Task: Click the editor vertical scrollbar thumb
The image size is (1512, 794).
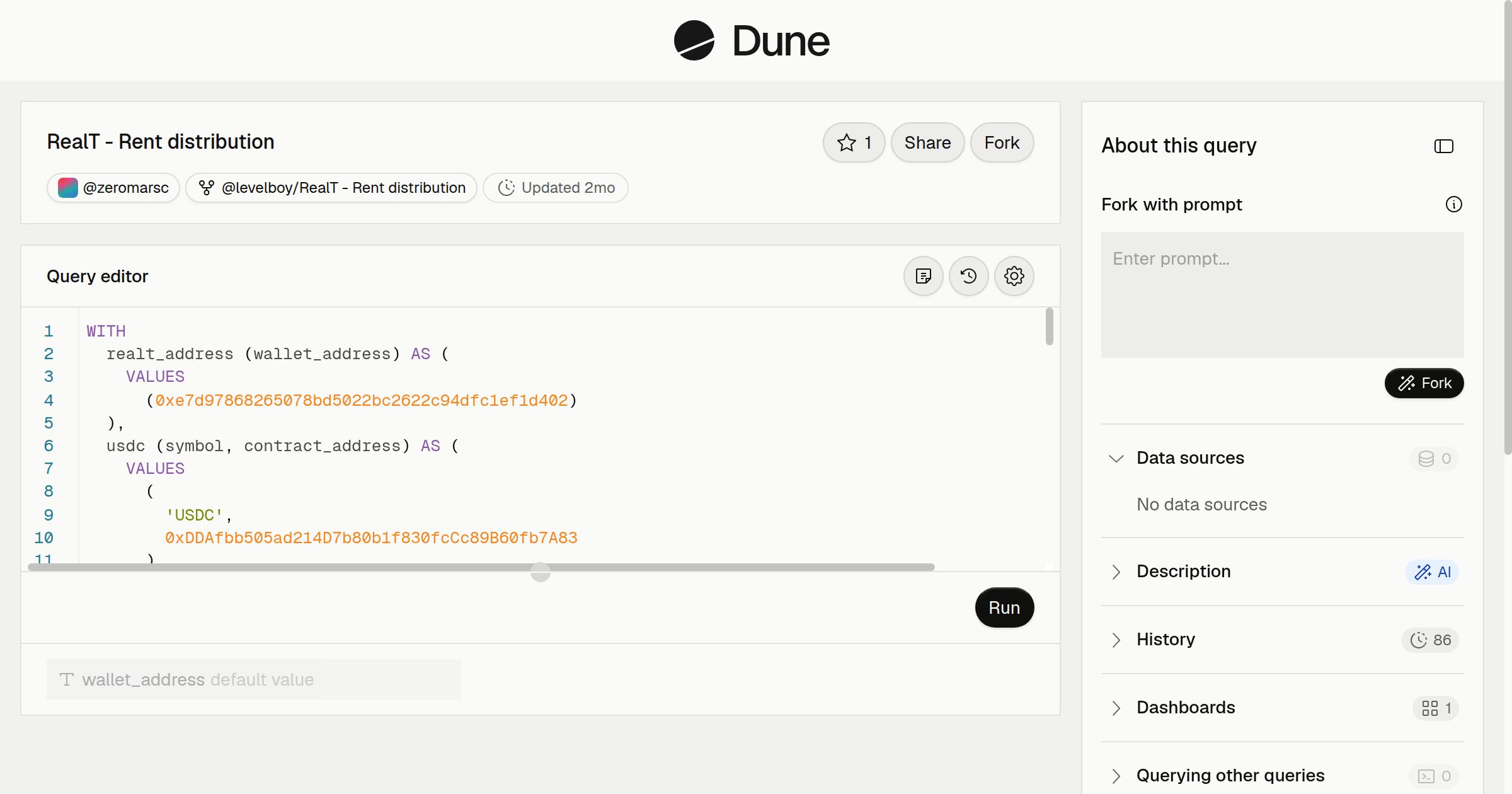Action: click(1049, 326)
